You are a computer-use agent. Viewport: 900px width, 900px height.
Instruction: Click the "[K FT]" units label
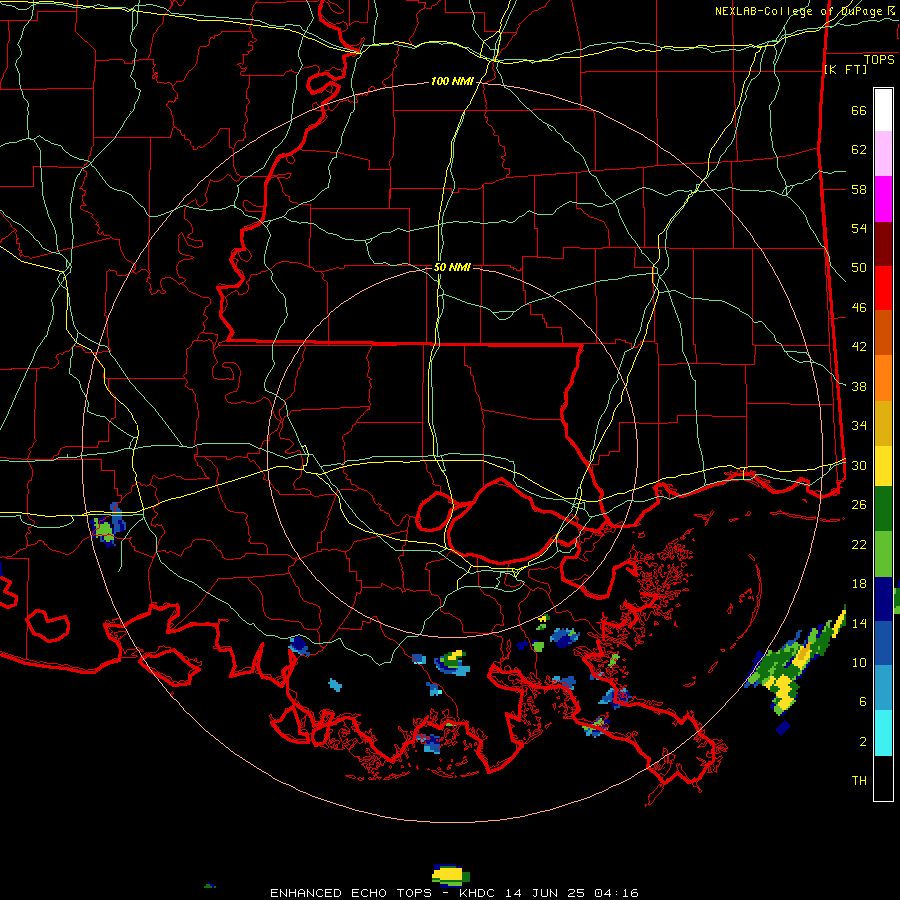[x=845, y=69]
